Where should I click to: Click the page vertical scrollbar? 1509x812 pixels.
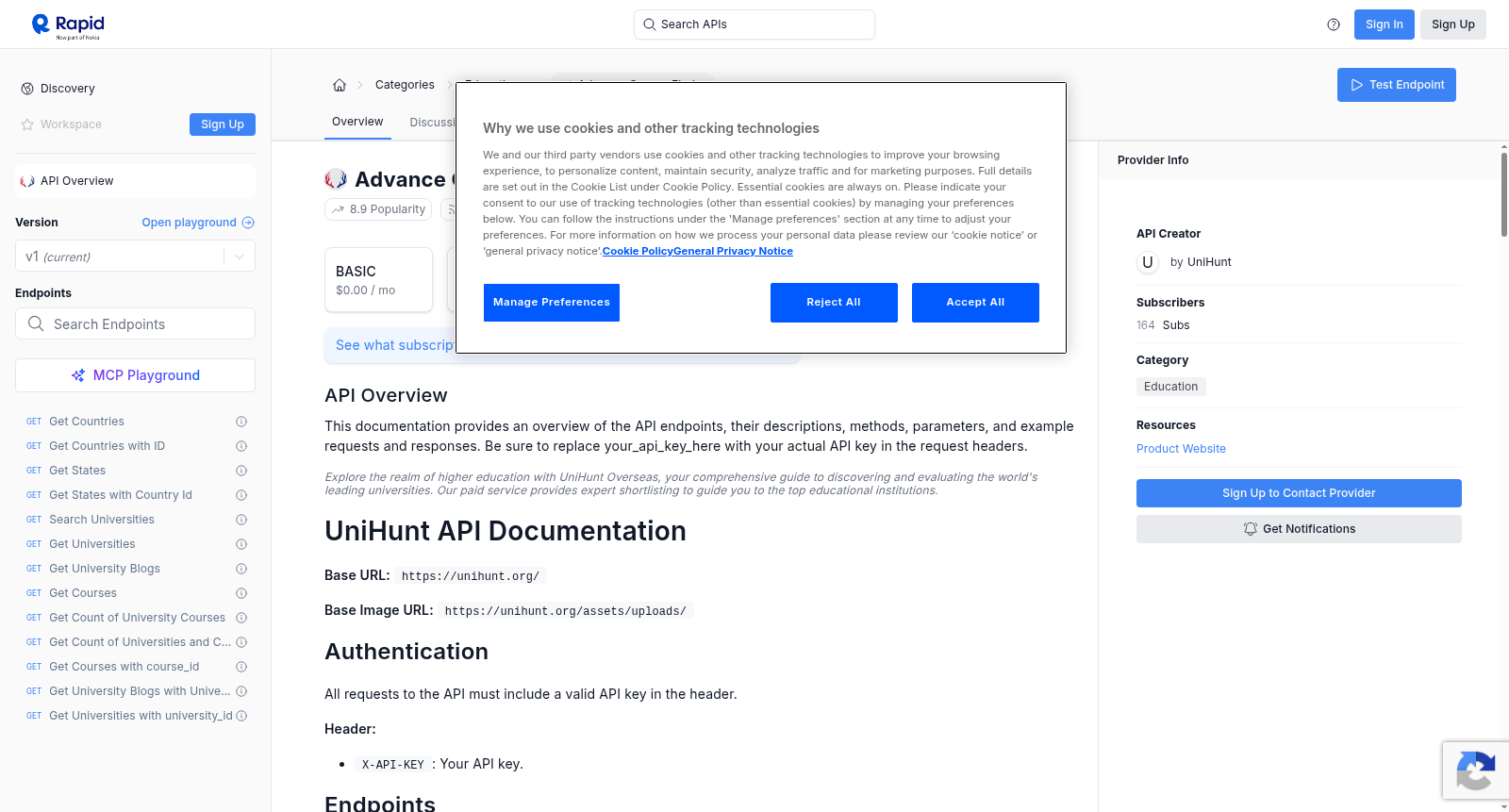tap(1504, 193)
